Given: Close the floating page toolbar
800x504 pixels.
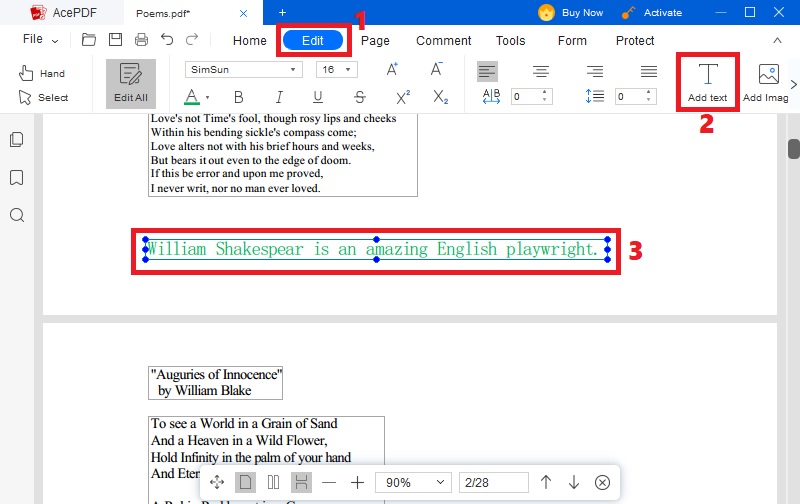Looking at the screenshot, I should point(603,483).
